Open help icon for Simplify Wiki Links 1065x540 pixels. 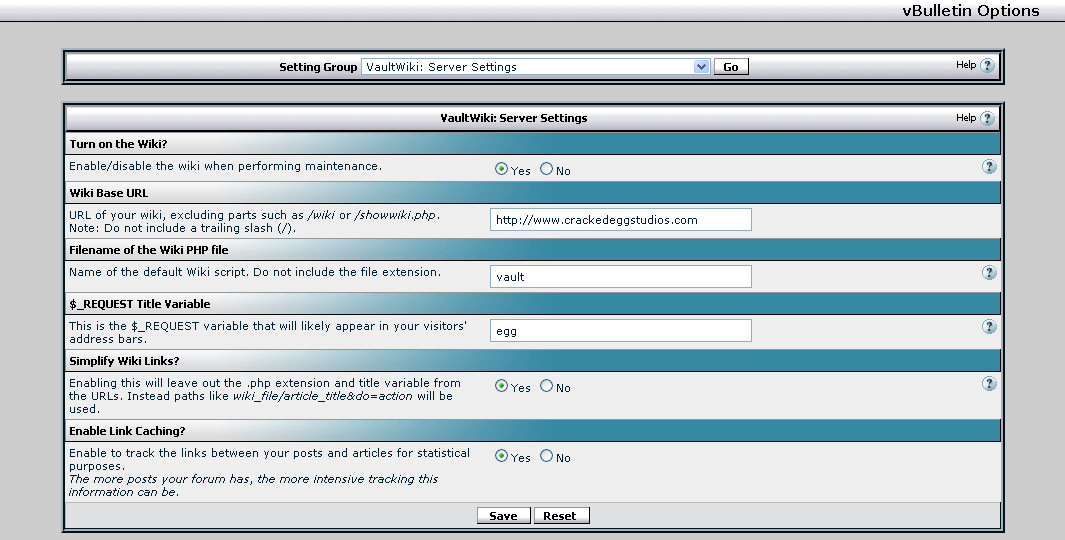coord(989,384)
